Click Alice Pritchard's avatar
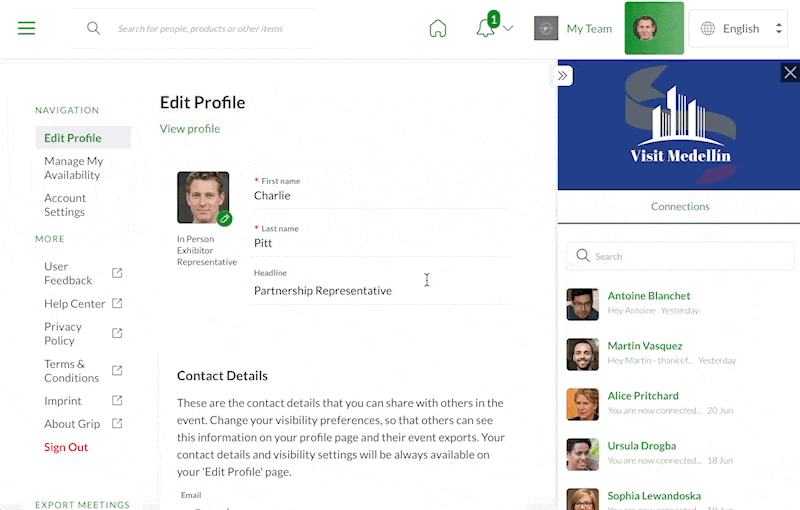 tap(583, 404)
